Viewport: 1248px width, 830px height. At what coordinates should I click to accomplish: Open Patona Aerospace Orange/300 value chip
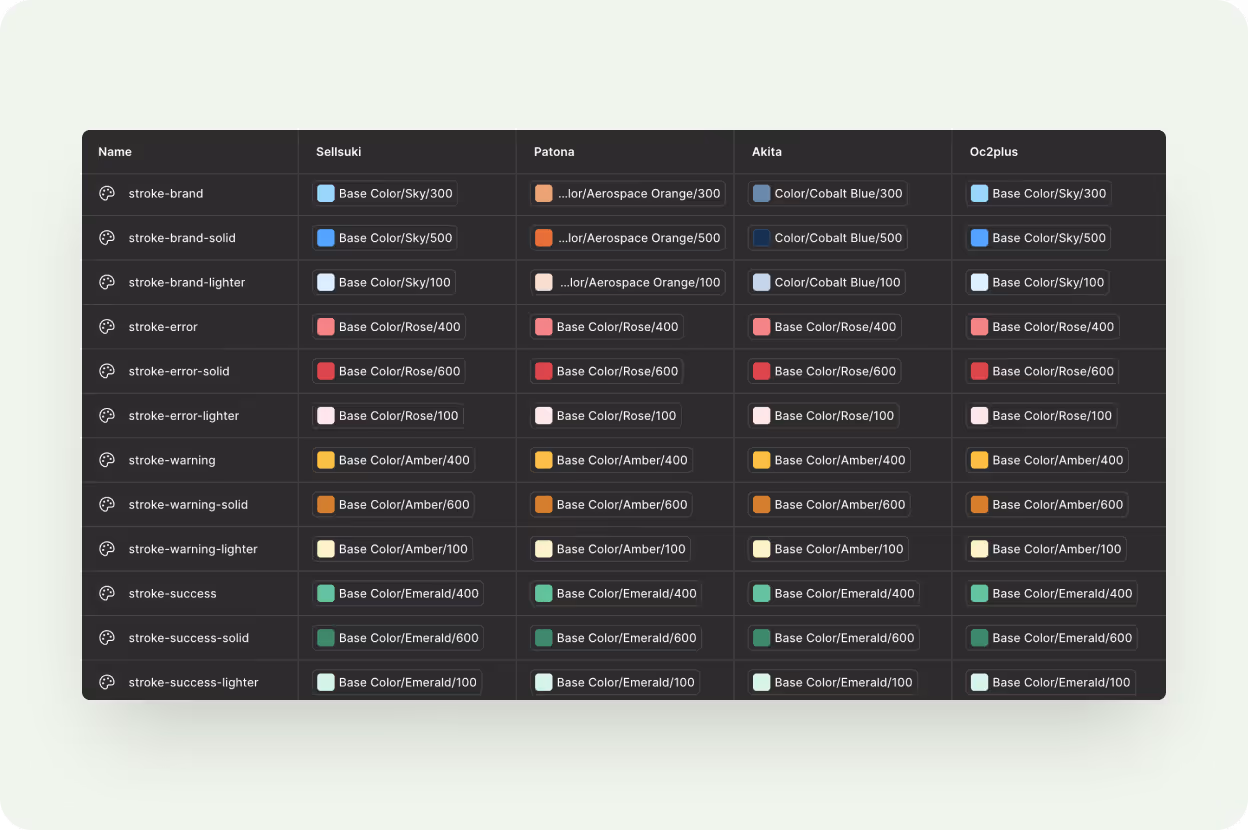click(x=628, y=193)
